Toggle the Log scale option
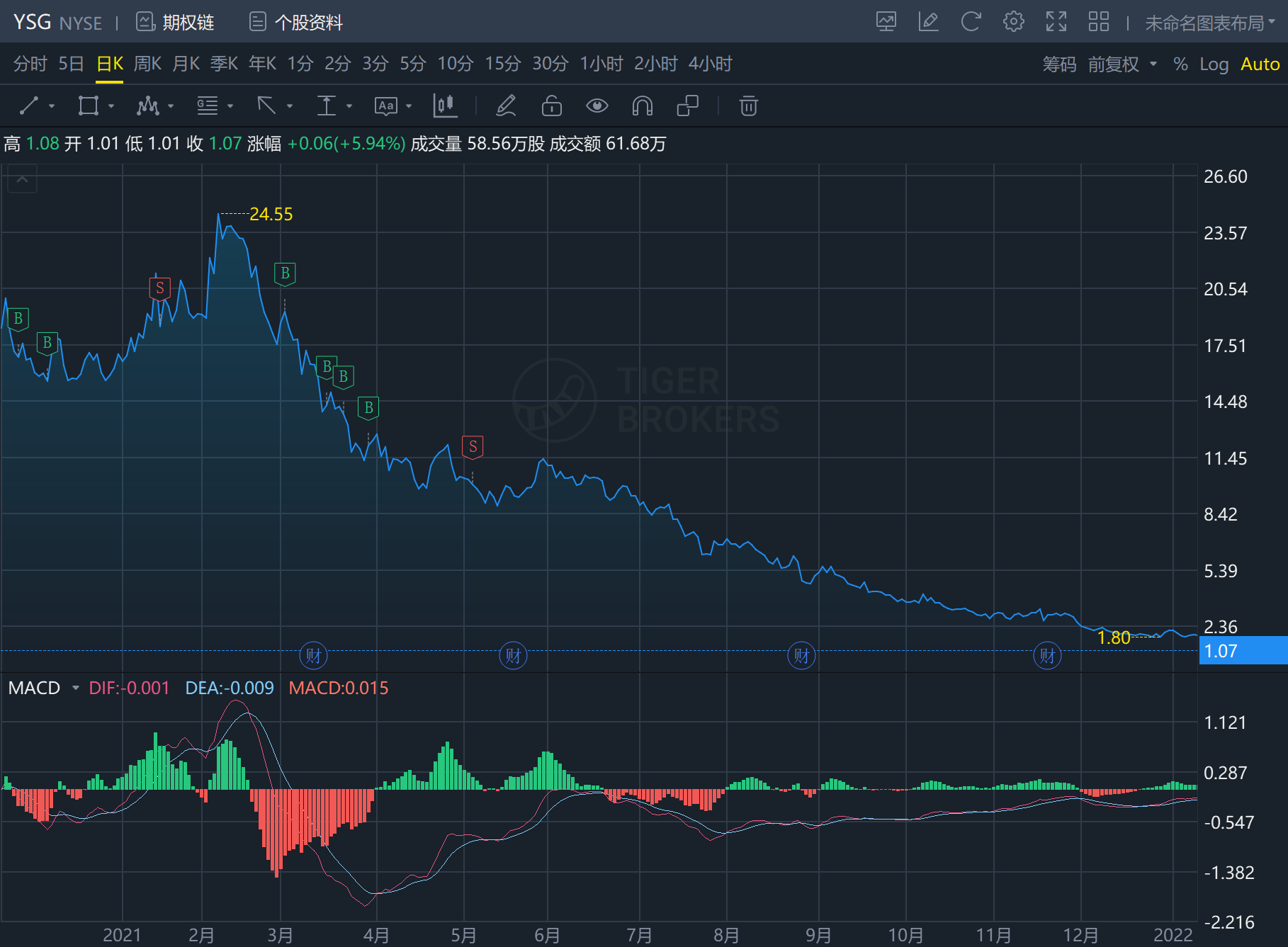This screenshot has height=947, width=1288. (1213, 64)
